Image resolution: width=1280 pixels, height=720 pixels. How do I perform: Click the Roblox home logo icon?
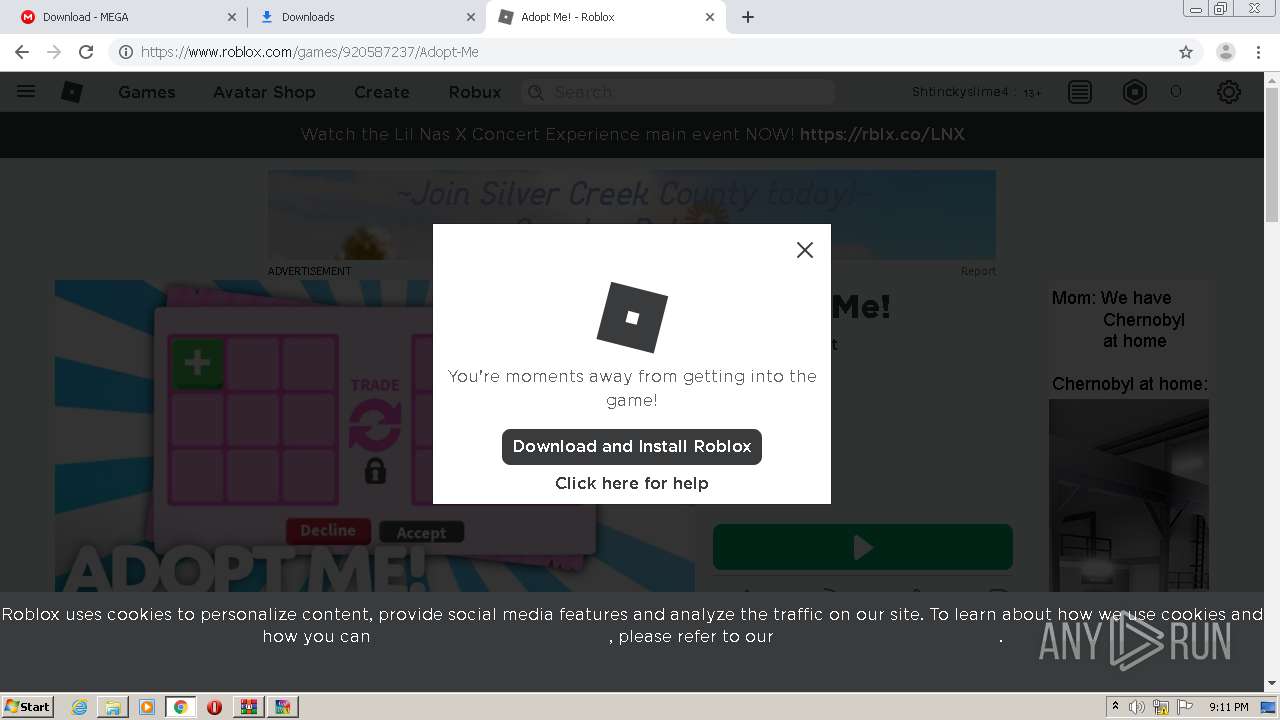[72, 92]
